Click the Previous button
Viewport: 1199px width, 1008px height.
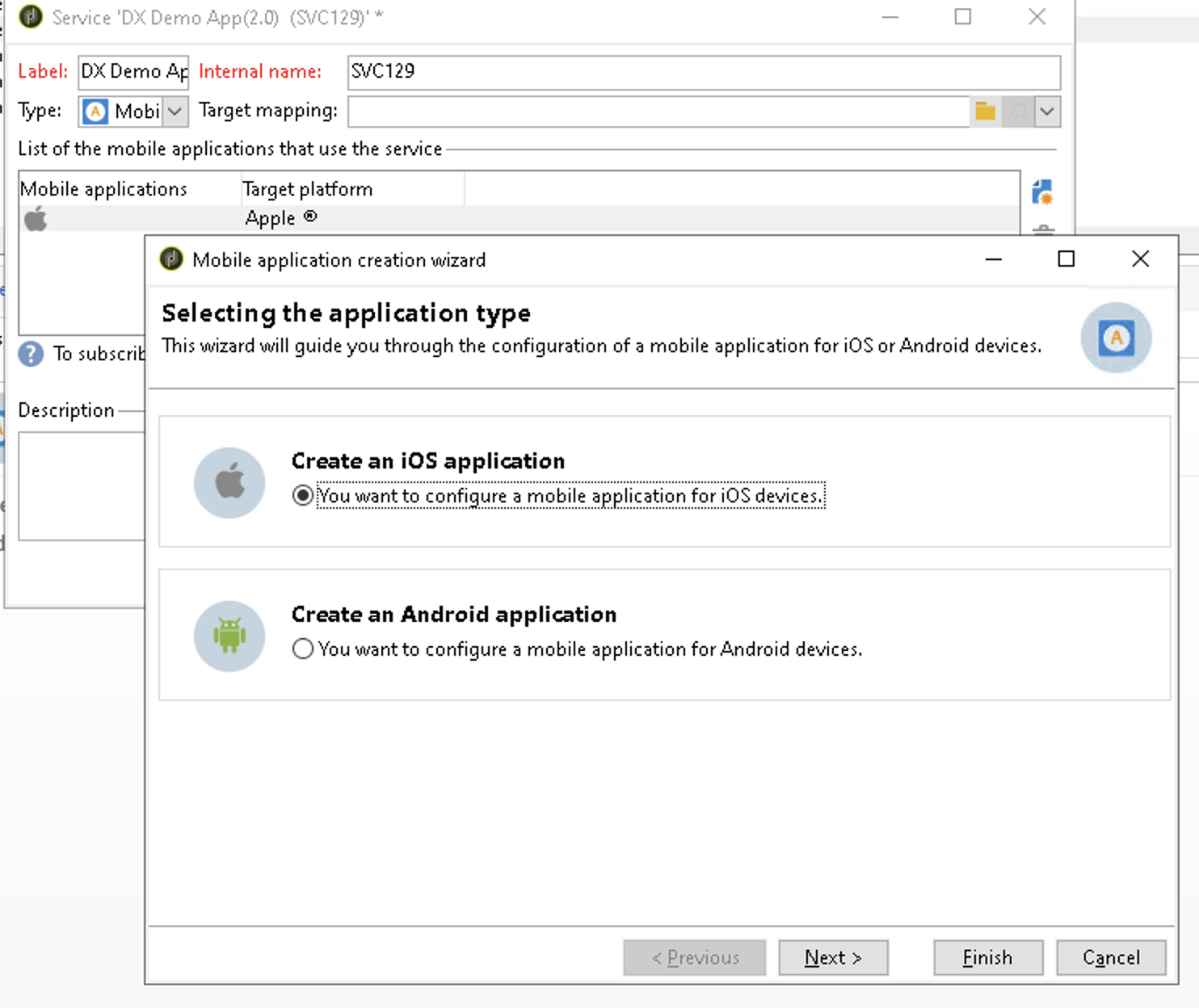coord(695,957)
